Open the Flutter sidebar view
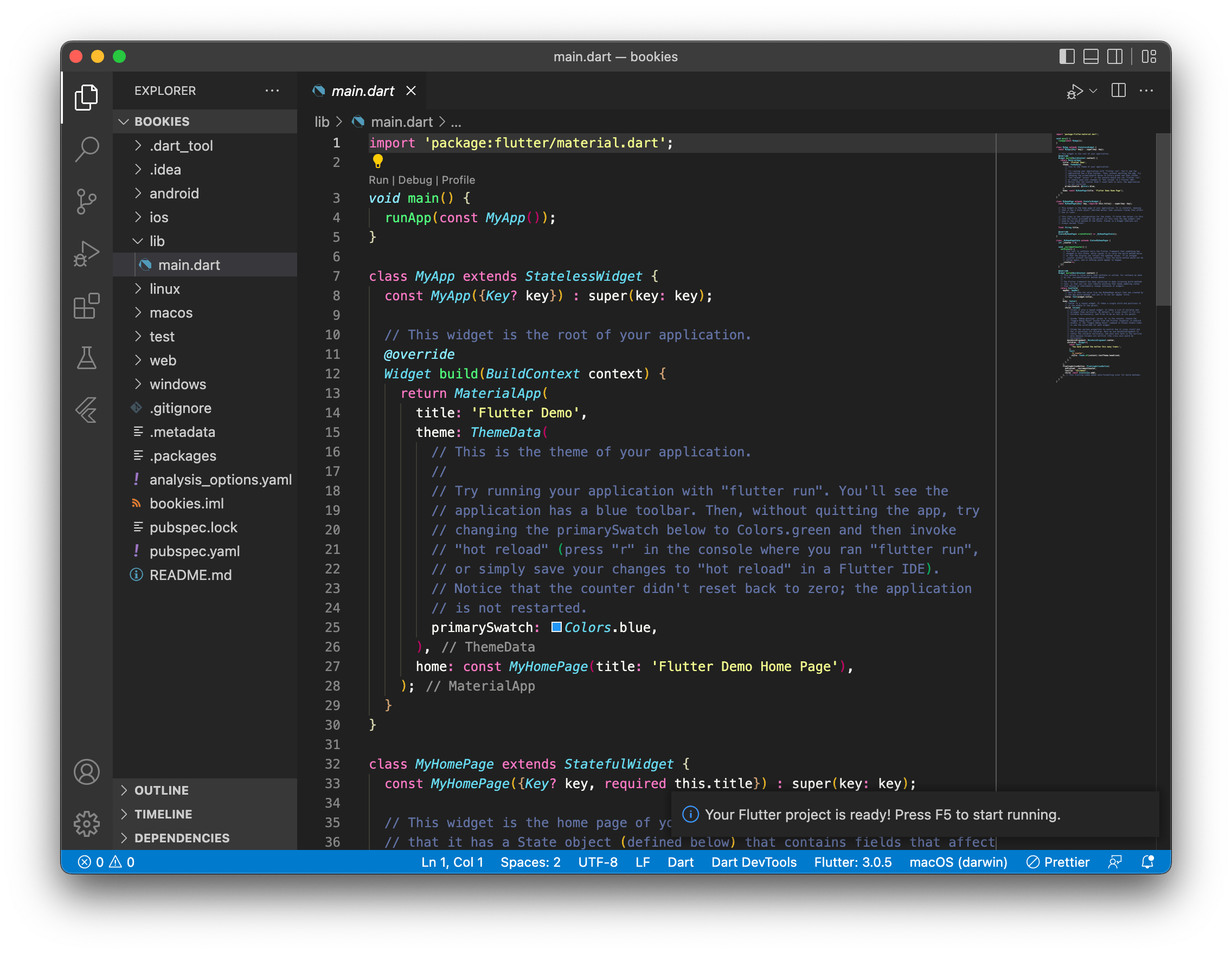 (86, 410)
